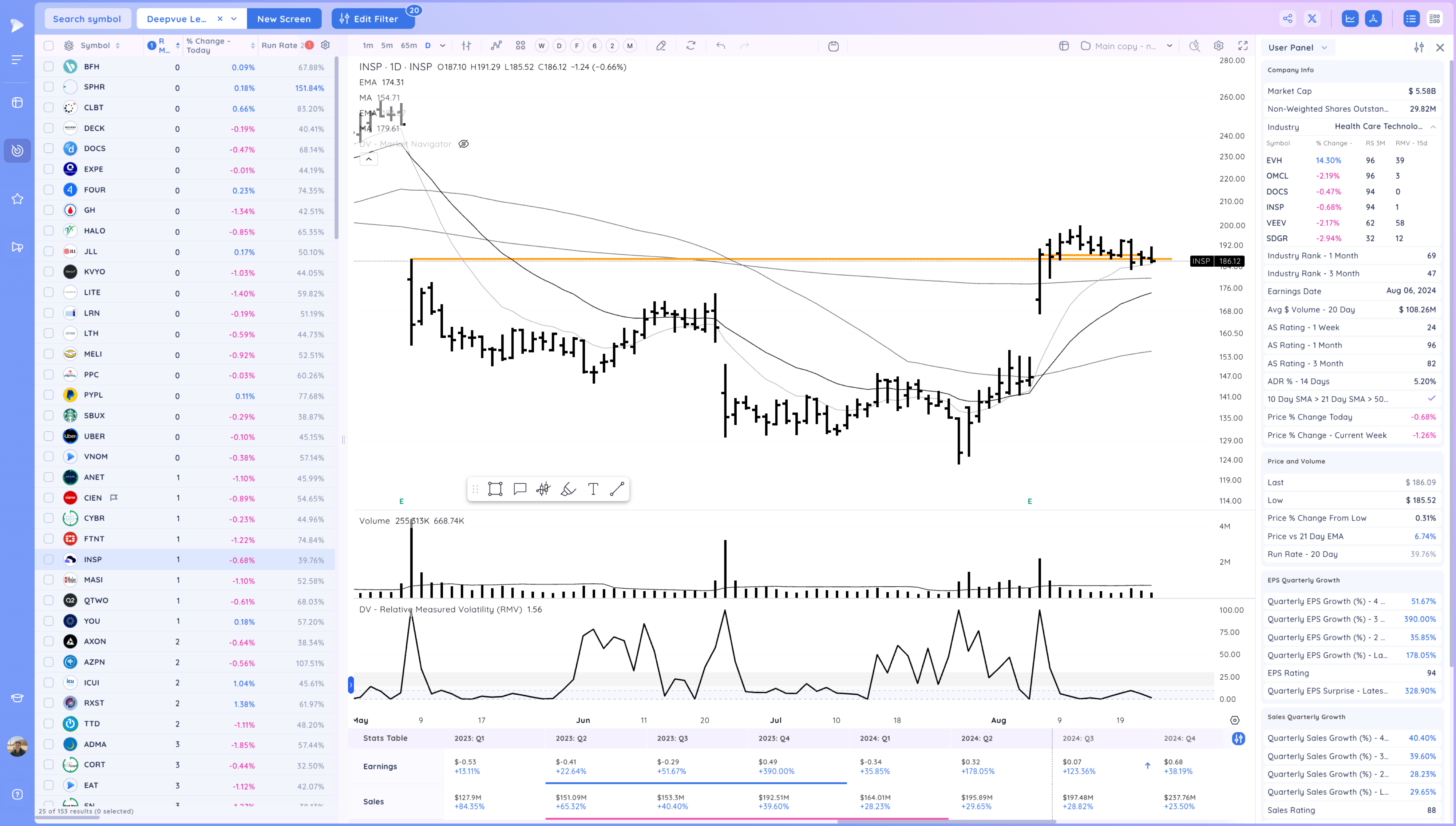The width and height of the screenshot is (1456, 826).
Task: Open the Deepvue screen dropdown chevron
Action: (x=234, y=19)
